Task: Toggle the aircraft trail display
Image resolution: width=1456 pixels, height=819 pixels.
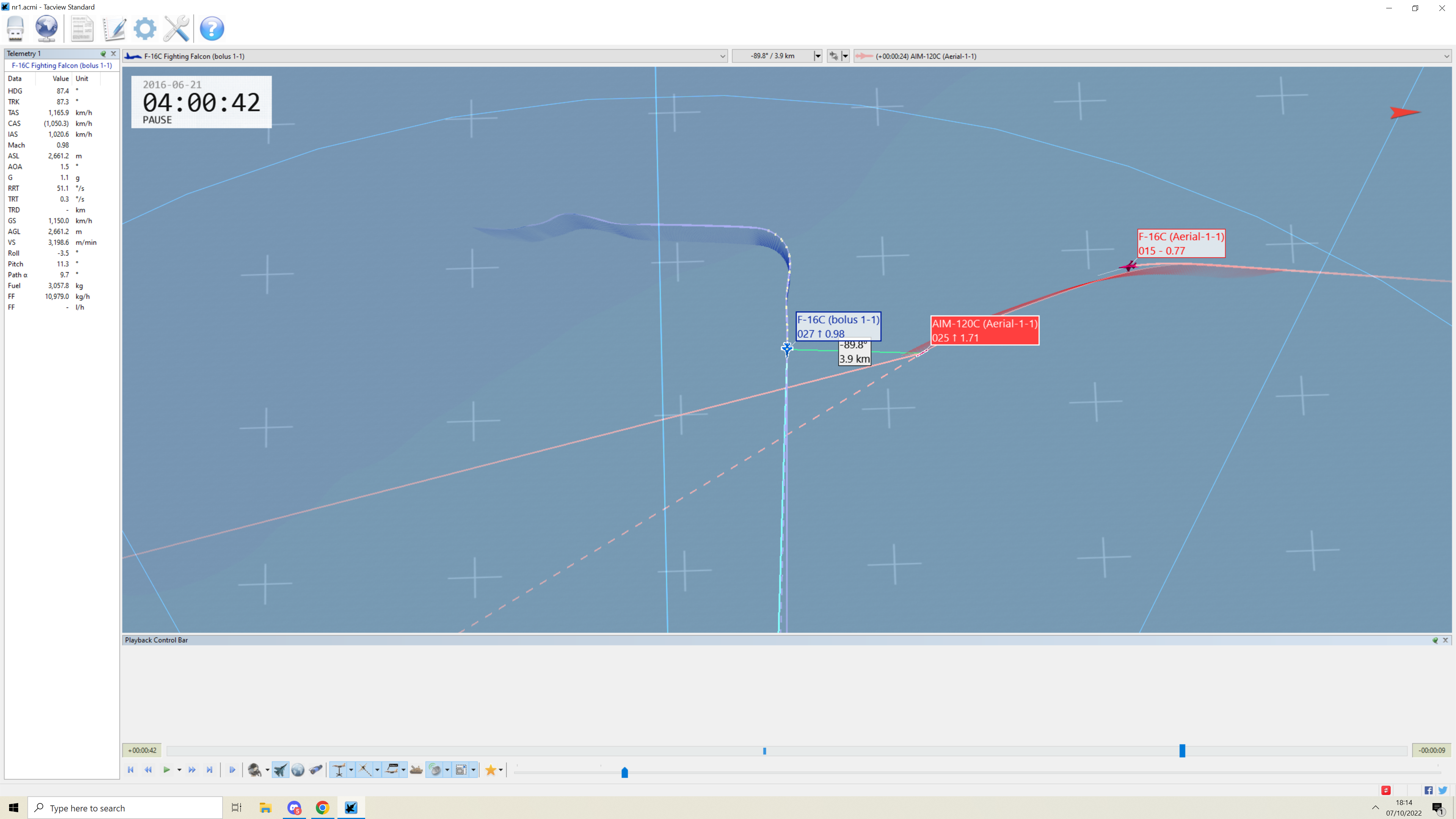Action: pyautogui.click(x=365, y=770)
